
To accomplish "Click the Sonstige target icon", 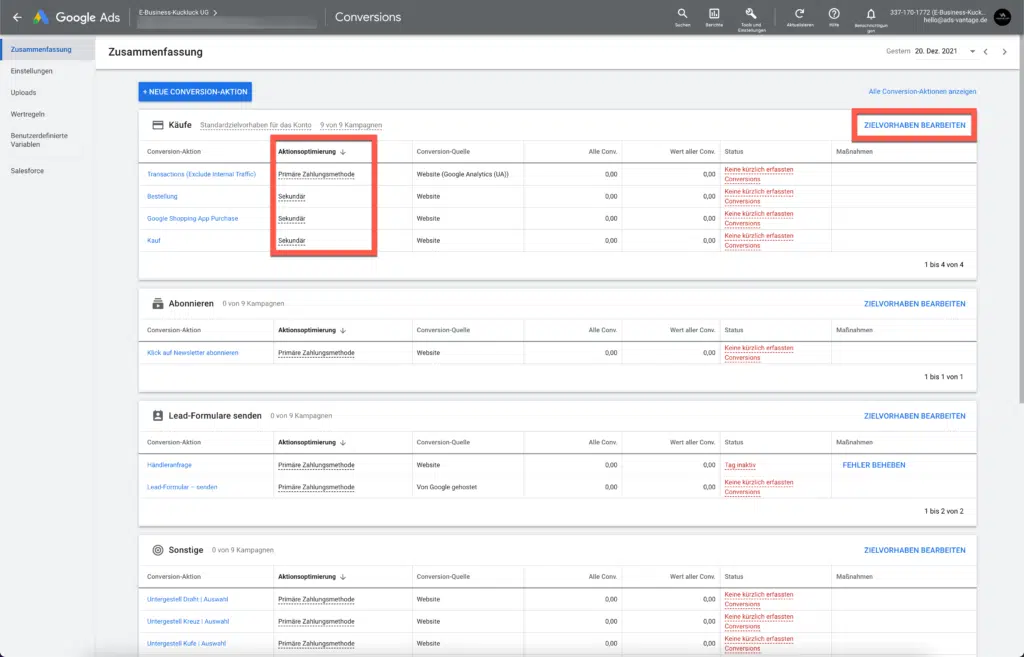I will click(x=157, y=550).
